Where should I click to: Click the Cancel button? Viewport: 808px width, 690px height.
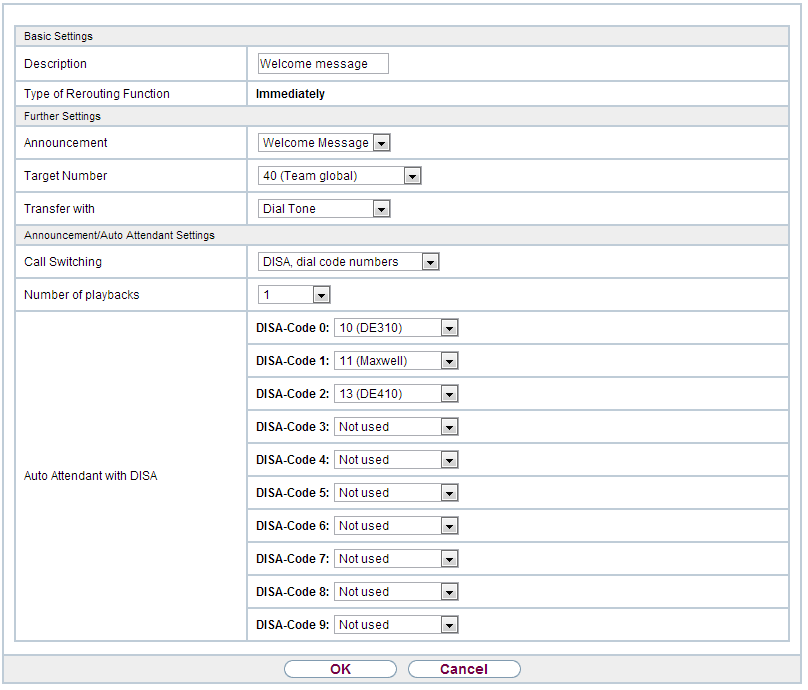click(x=464, y=669)
